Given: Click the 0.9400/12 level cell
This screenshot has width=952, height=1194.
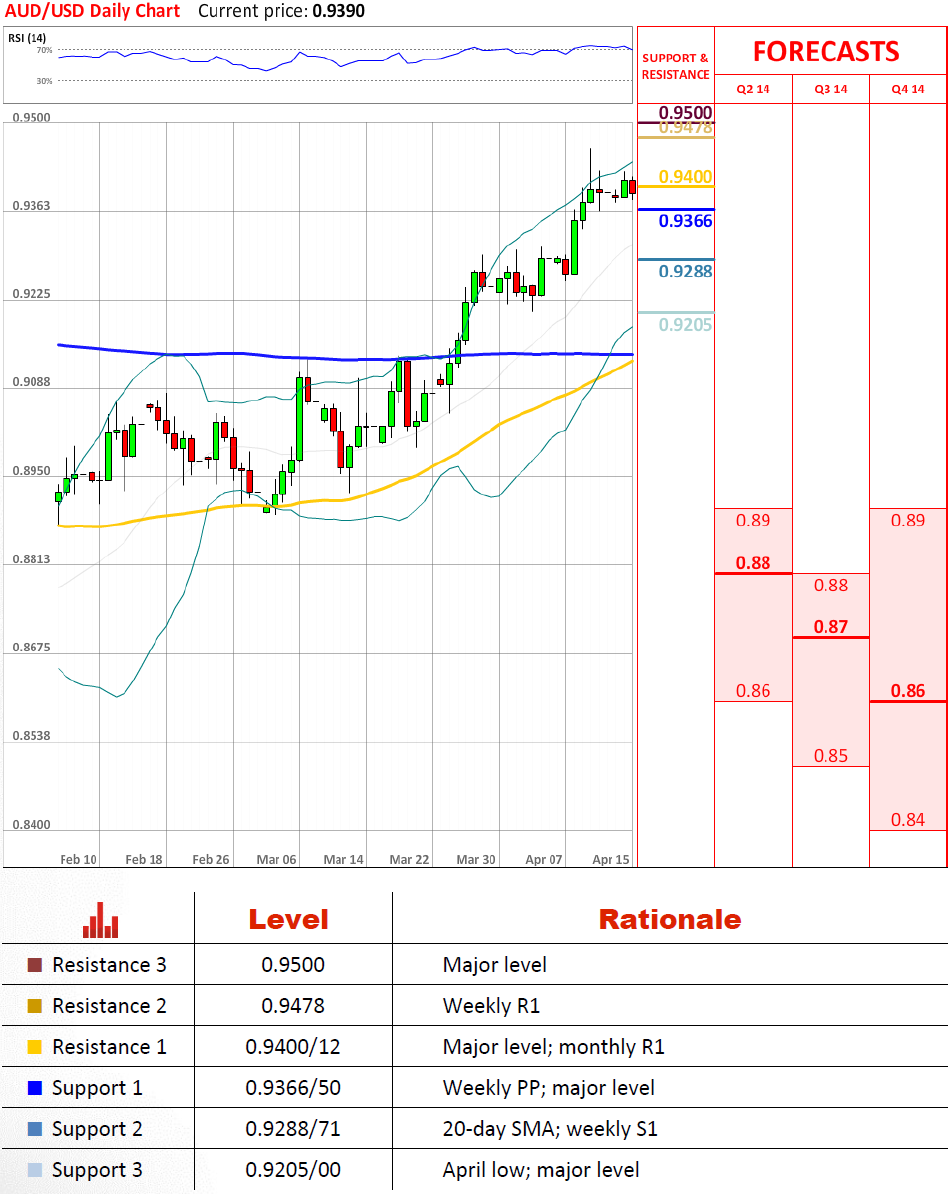Looking at the screenshot, I should pyautogui.click(x=292, y=1047).
